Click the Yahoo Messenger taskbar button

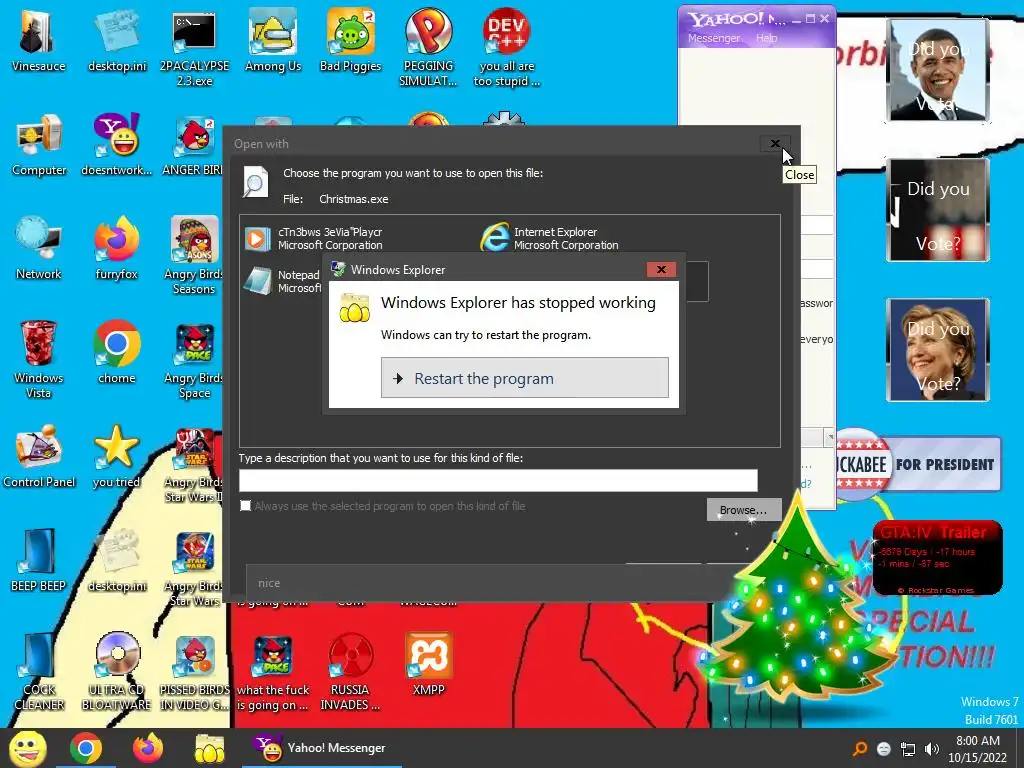coord(321,748)
